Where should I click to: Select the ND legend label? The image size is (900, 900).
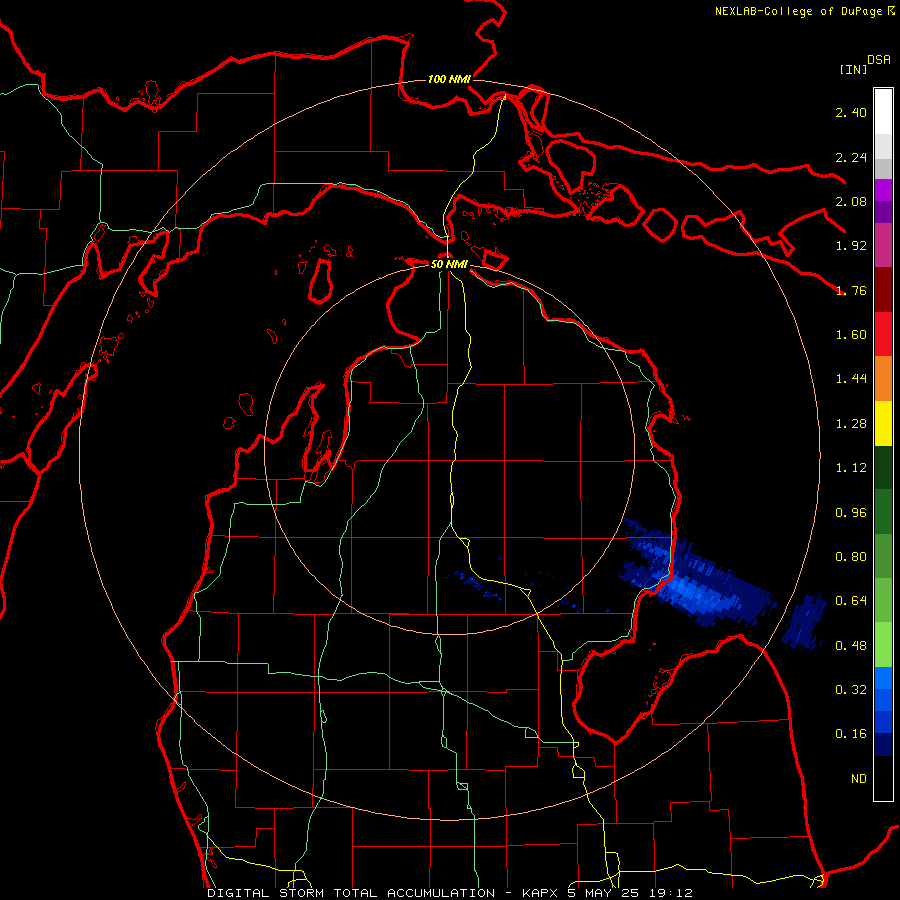tap(859, 779)
